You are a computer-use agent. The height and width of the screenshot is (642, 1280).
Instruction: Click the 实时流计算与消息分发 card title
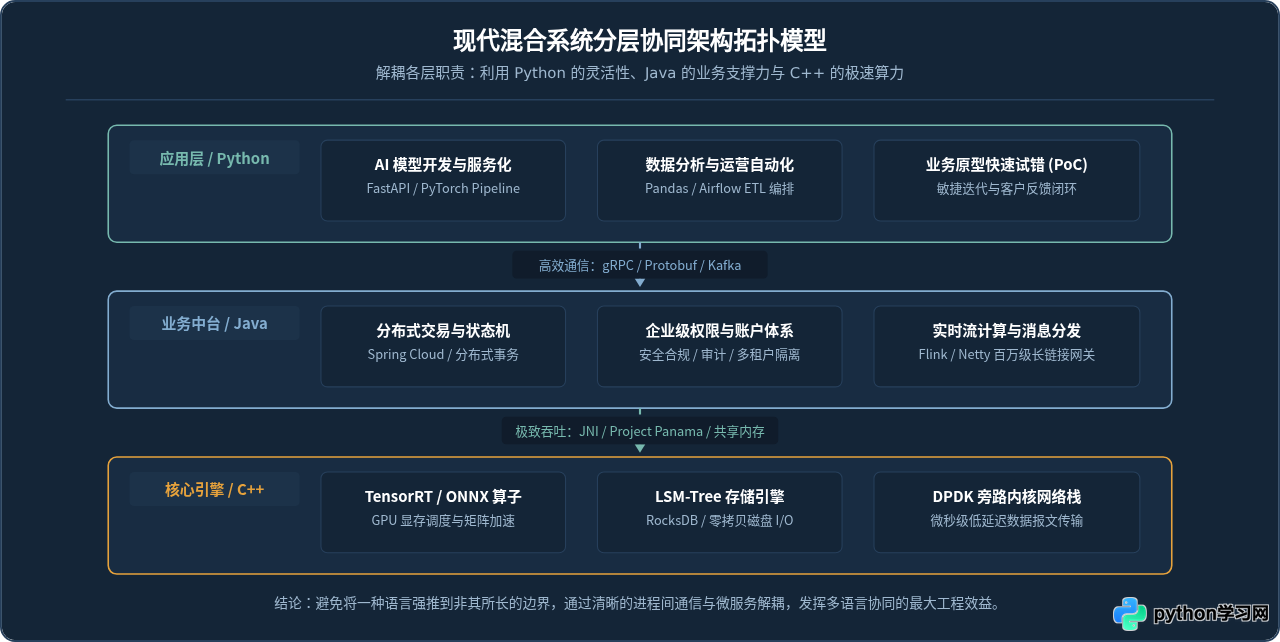point(1007,331)
